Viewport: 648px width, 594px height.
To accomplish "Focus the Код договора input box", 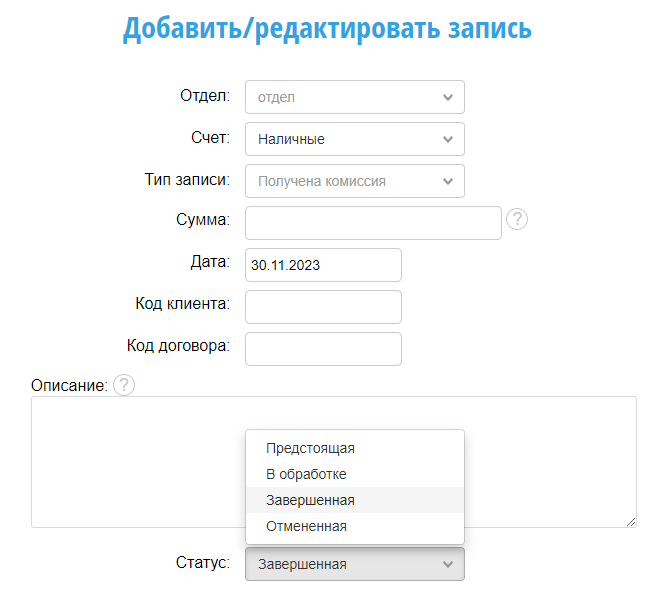I will pyautogui.click(x=323, y=349).
